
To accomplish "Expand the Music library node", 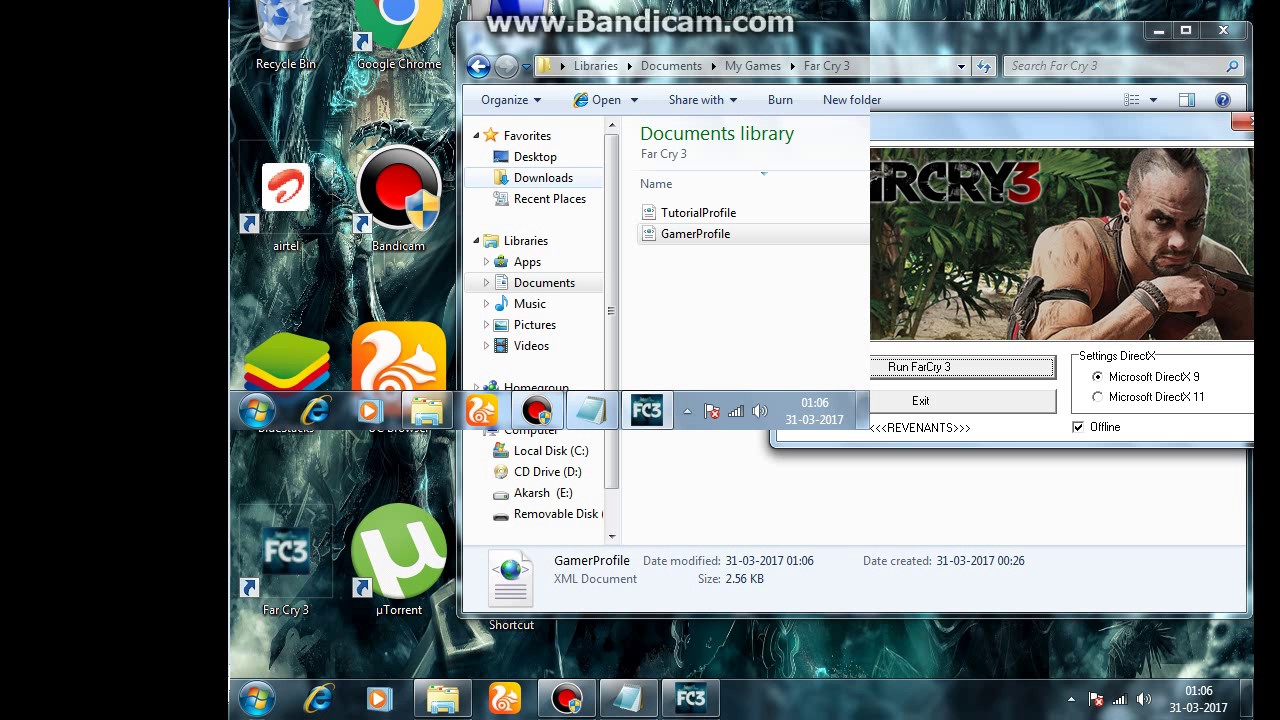I will tap(487, 304).
